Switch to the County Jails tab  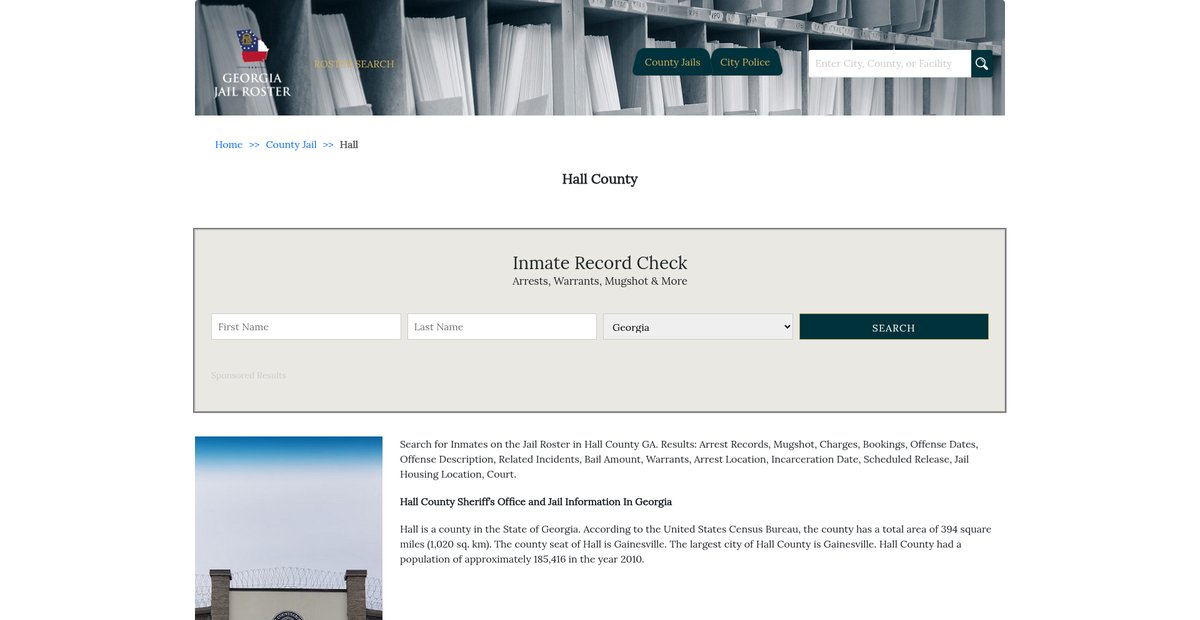click(672, 62)
